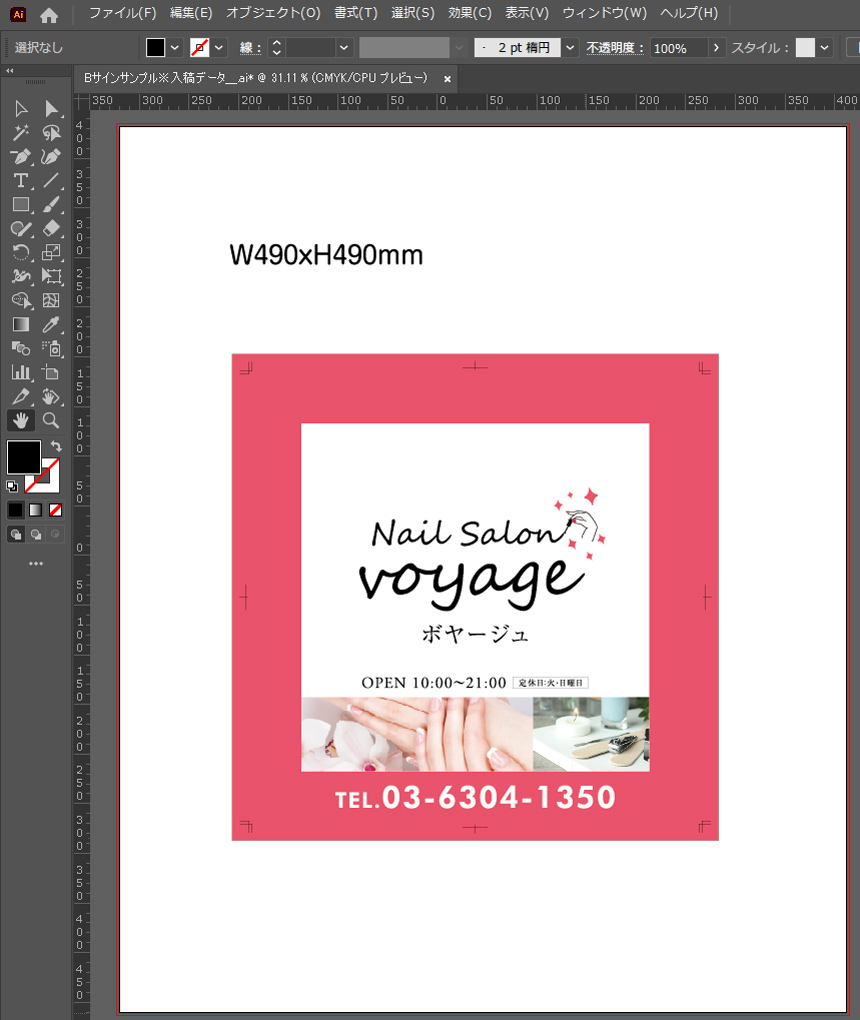Open the オブジェクト(O) menu

coord(273,13)
